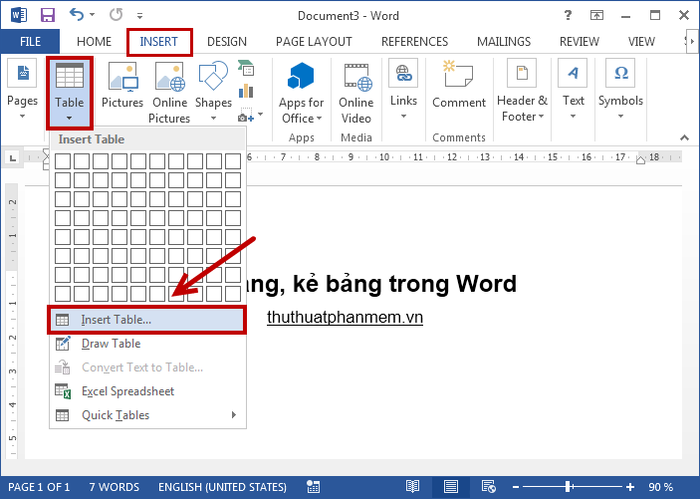Switch to Print Layout view
Image resolution: width=700 pixels, height=499 pixels.
click(450, 487)
